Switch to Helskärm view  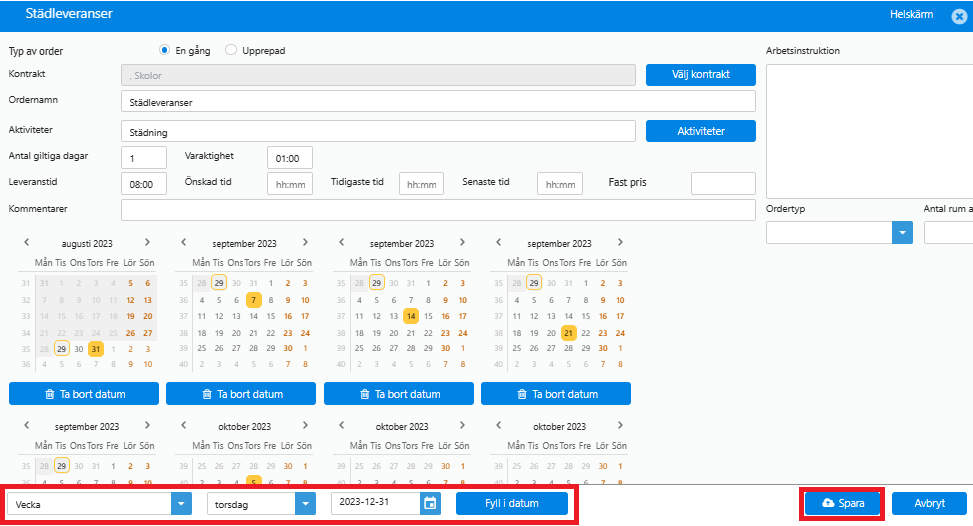[911, 14]
